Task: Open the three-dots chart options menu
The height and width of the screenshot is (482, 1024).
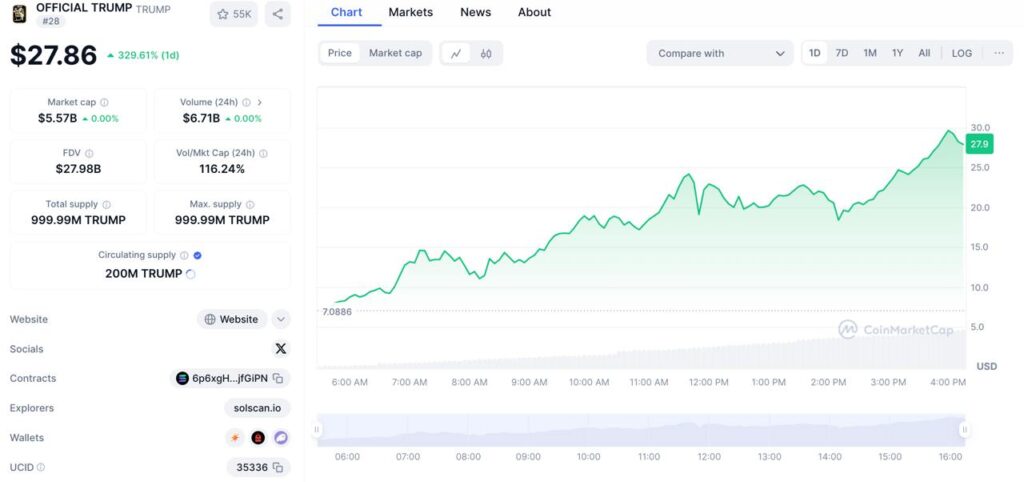Action: (998, 53)
